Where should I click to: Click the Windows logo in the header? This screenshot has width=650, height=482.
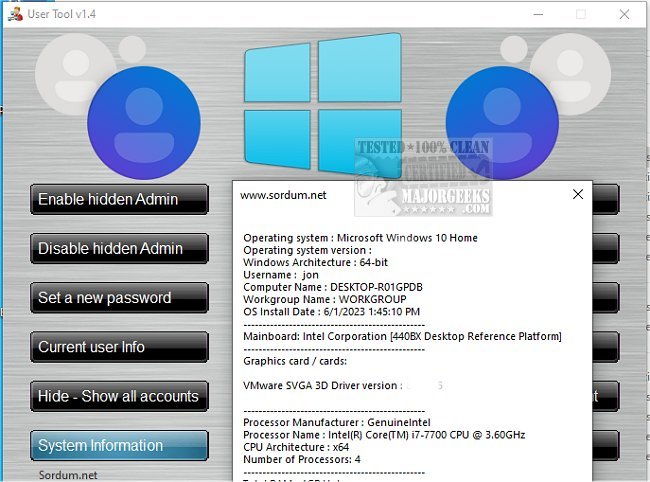click(323, 104)
